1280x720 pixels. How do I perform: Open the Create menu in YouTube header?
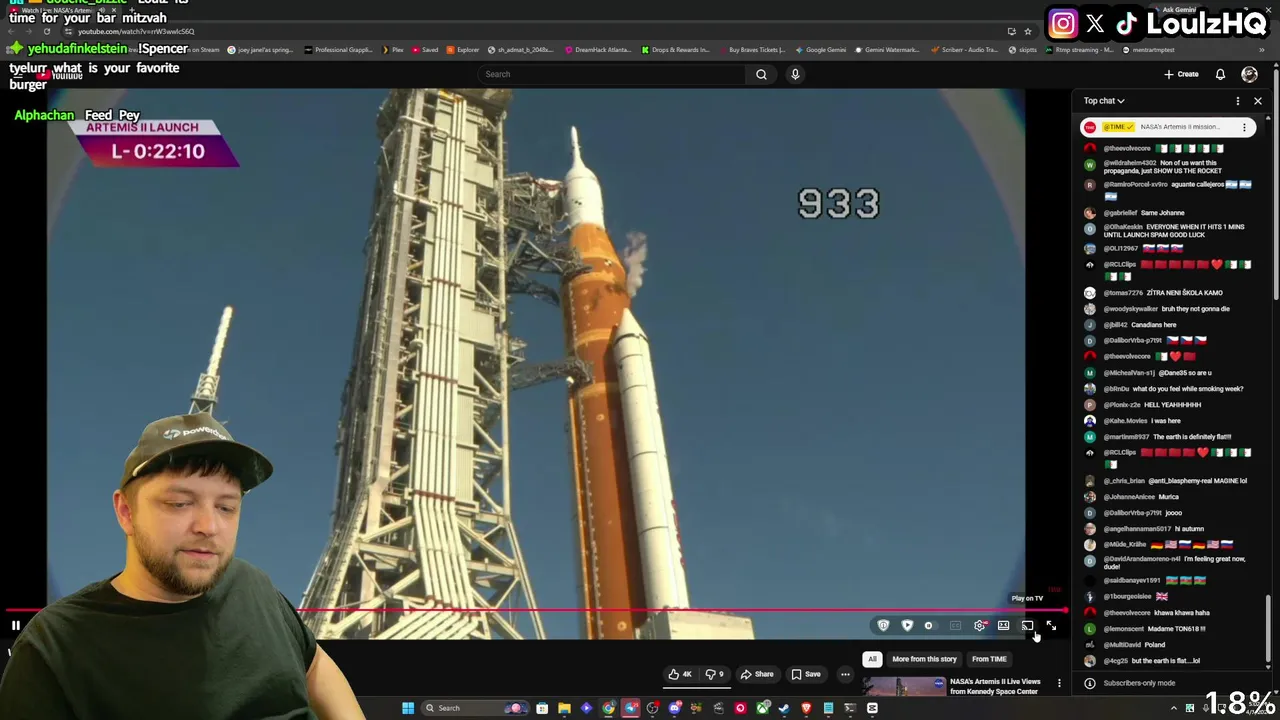click(1181, 74)
